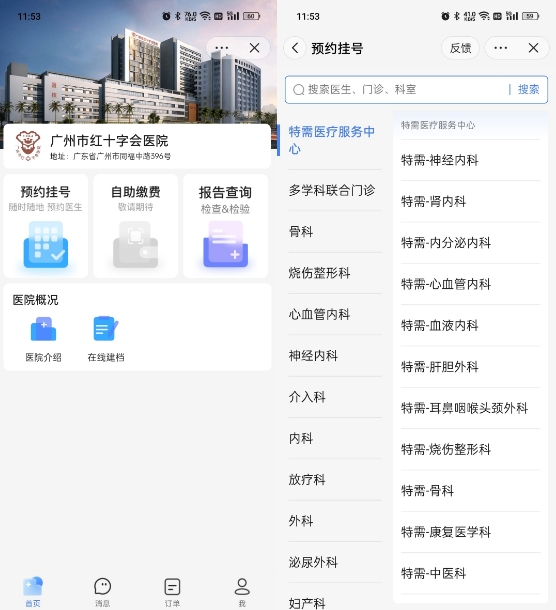
Task: Open the 消息 chat bubble icon
Action: (x=102, y=587)
